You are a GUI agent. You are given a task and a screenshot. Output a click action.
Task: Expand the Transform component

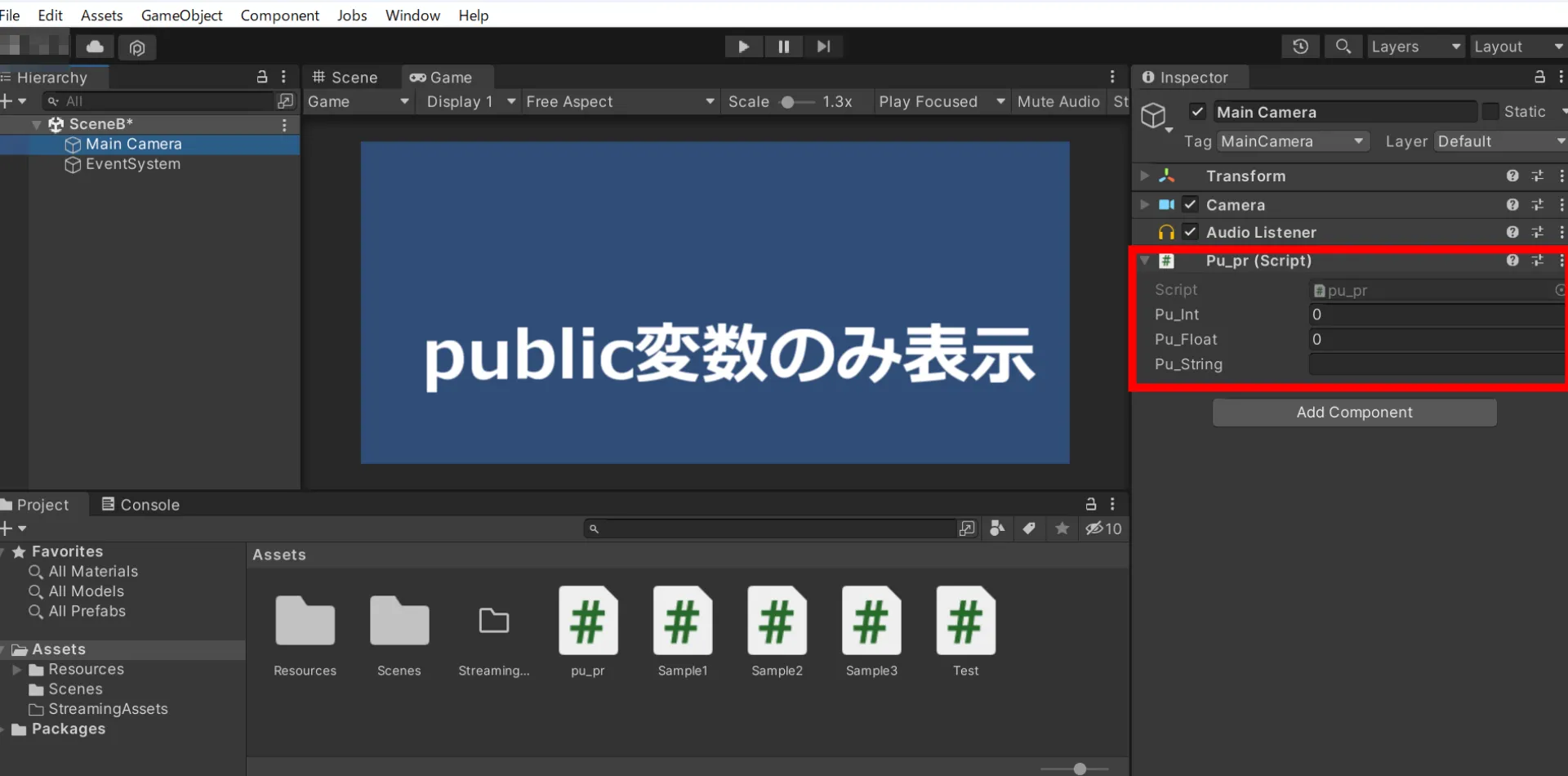click(1145, 176)
